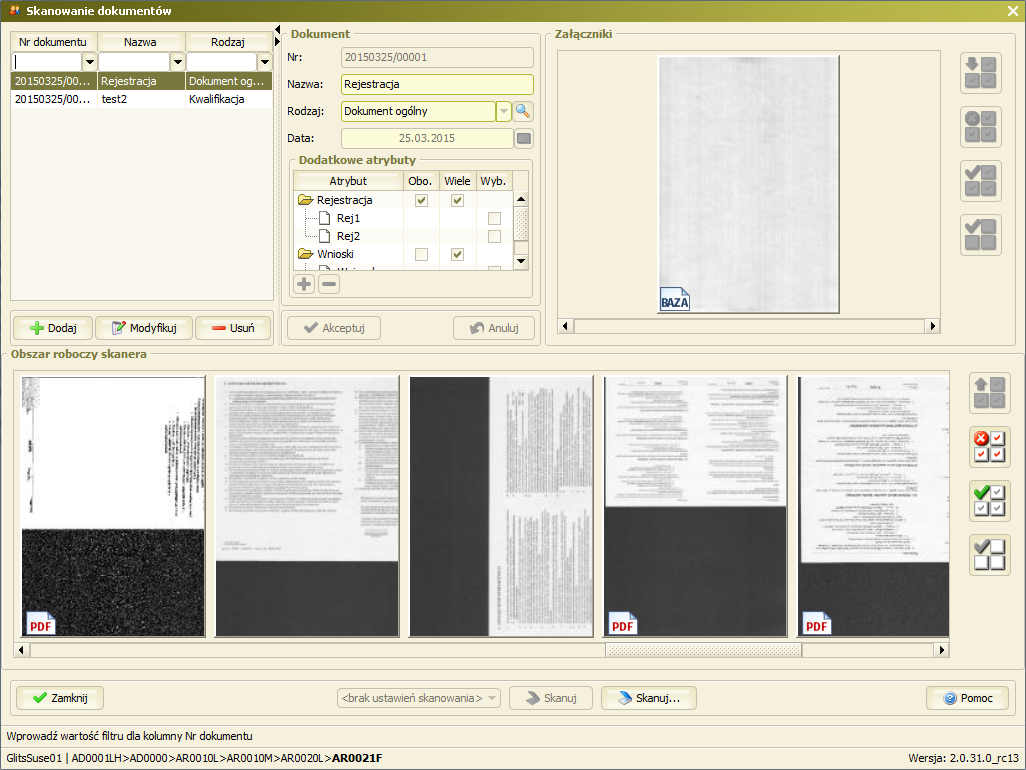Click select-all green checkmark icon in scanner area
The image size is (1026, 770).
tap(989, 501)
